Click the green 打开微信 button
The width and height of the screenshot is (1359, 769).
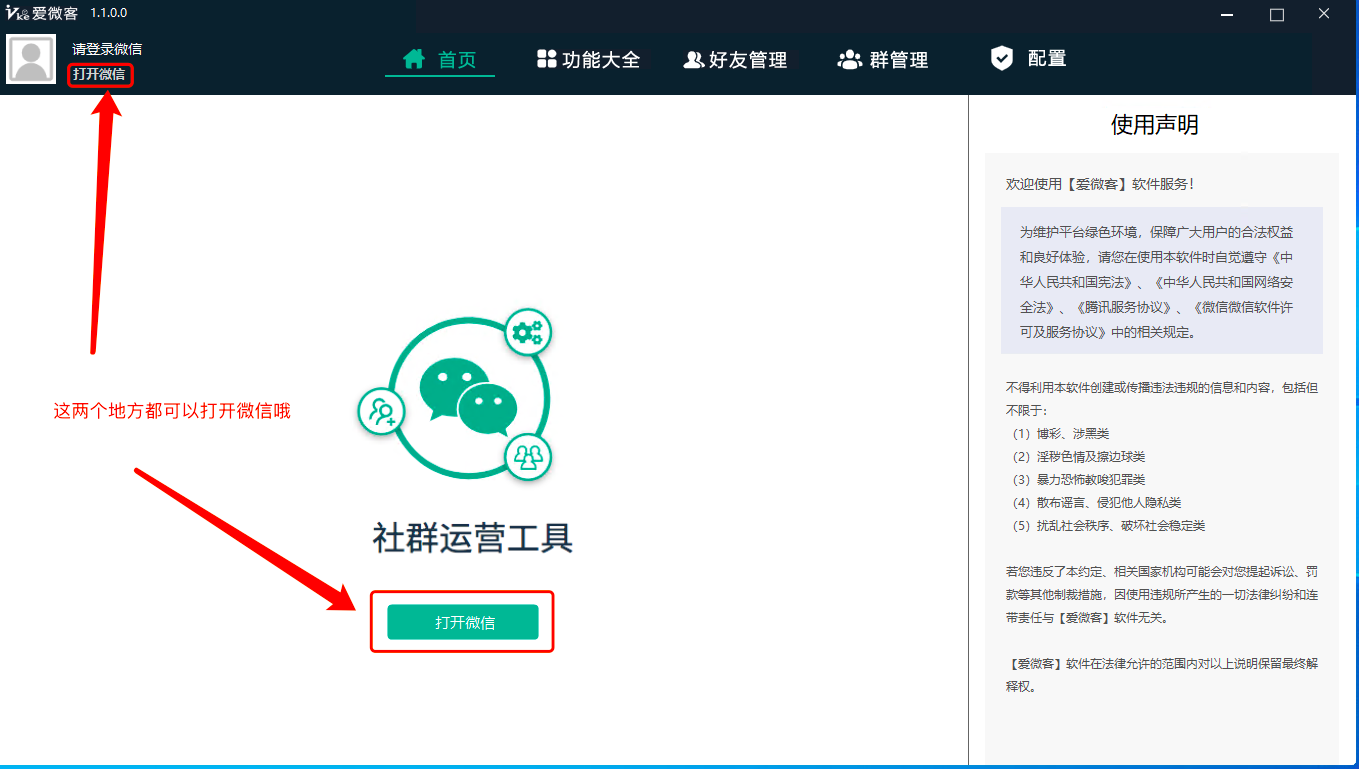click(463, 622)
